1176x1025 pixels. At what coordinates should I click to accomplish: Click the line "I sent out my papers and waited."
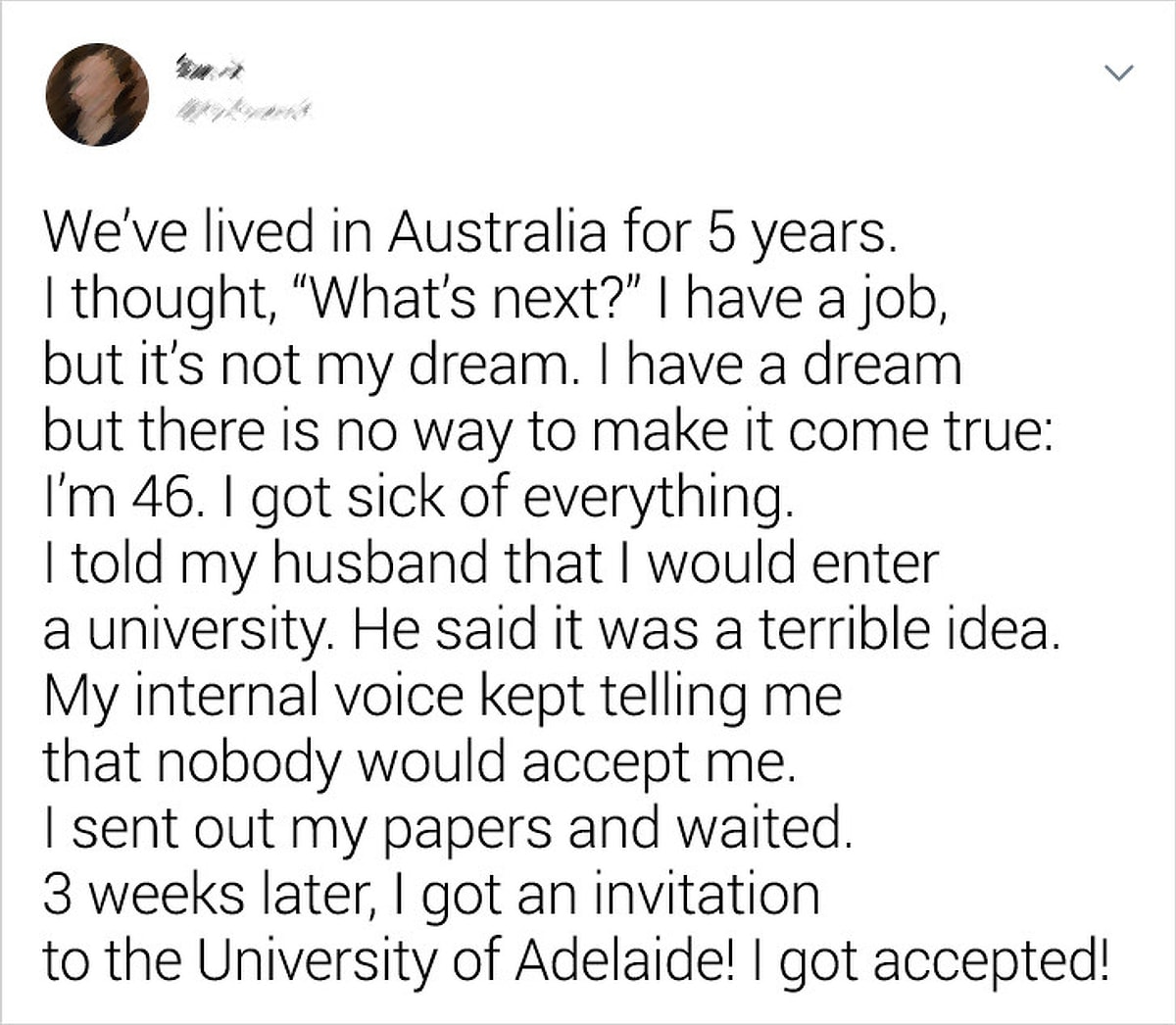tap(443, 827)
